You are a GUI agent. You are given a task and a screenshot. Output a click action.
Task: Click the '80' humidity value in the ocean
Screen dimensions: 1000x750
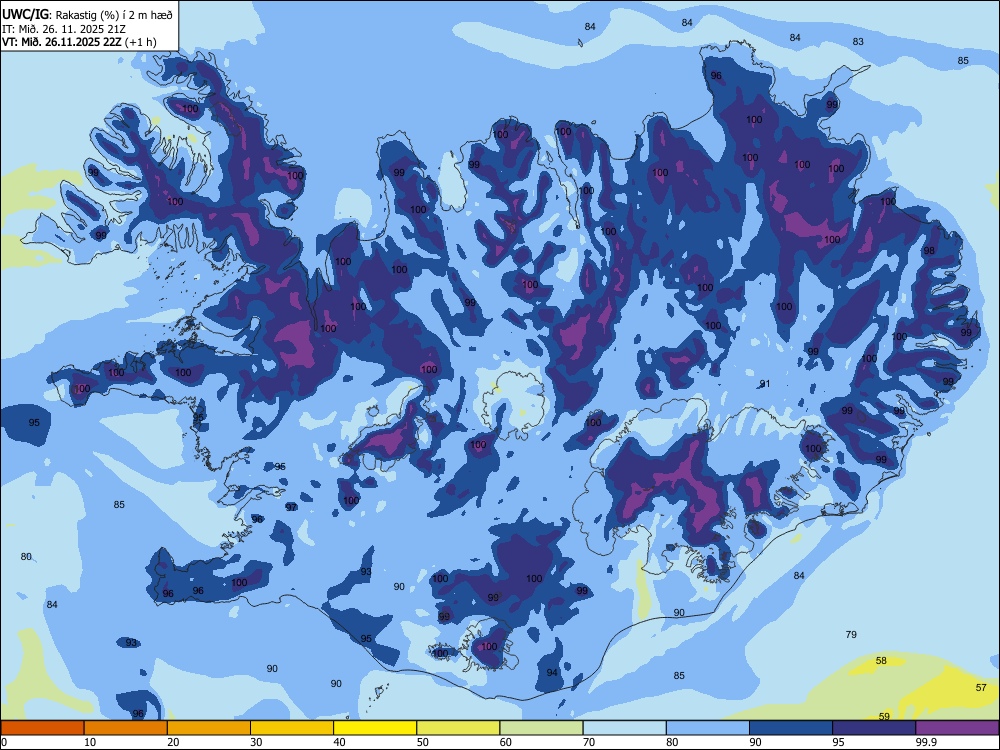point(26,557)
